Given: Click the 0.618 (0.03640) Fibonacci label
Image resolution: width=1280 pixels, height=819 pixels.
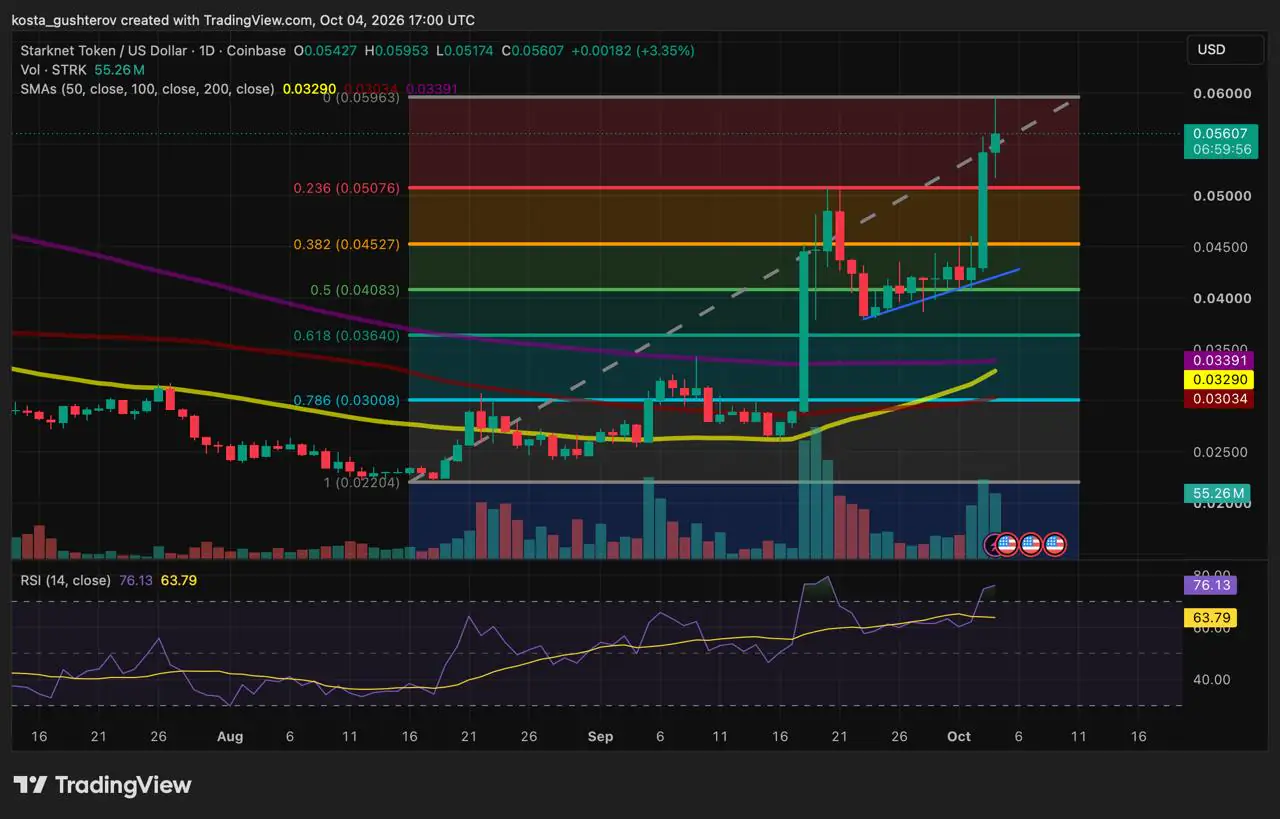Looking at the screenshot, I should 347,336.
